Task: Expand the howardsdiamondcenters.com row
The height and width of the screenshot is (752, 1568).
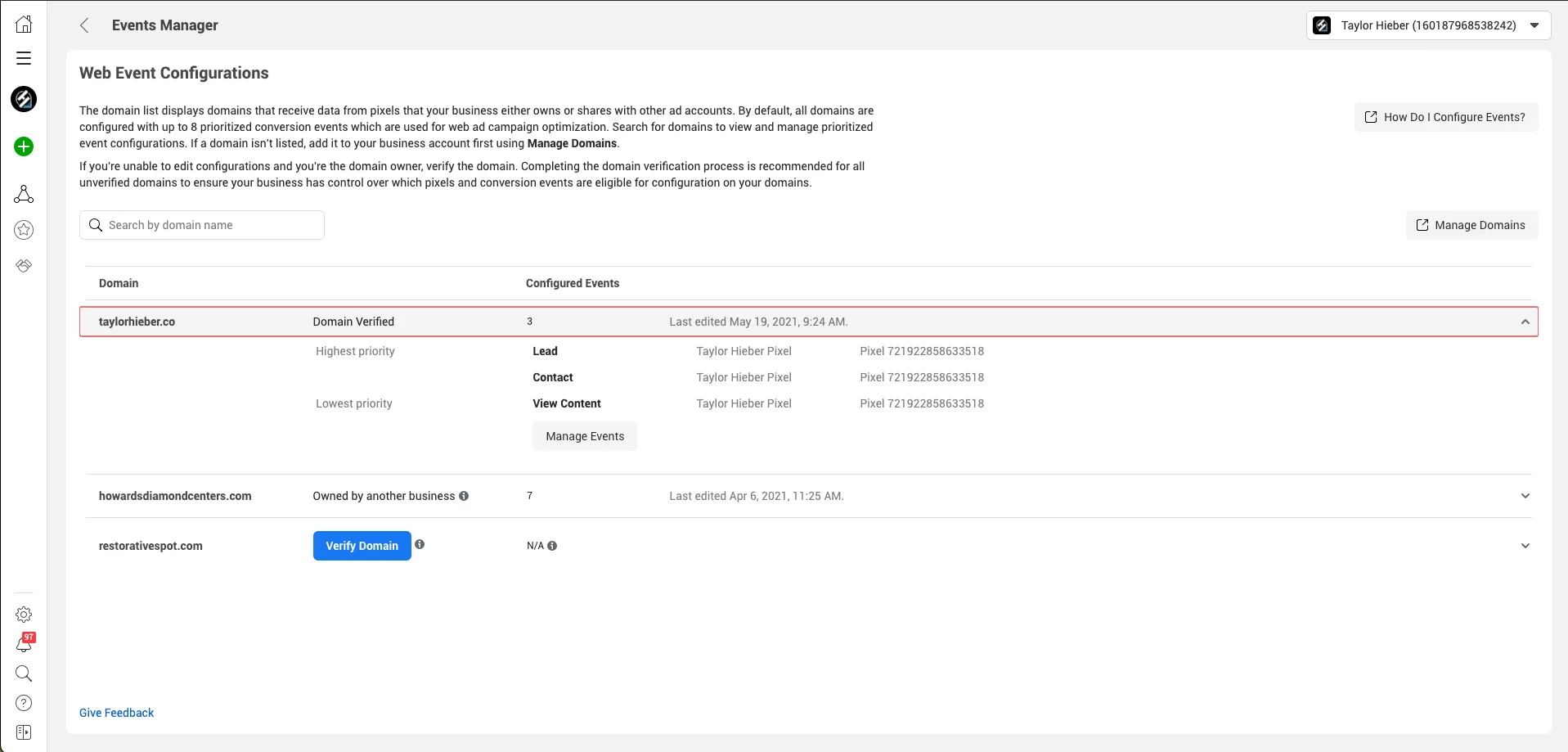Action: (x=1525, y=496)
